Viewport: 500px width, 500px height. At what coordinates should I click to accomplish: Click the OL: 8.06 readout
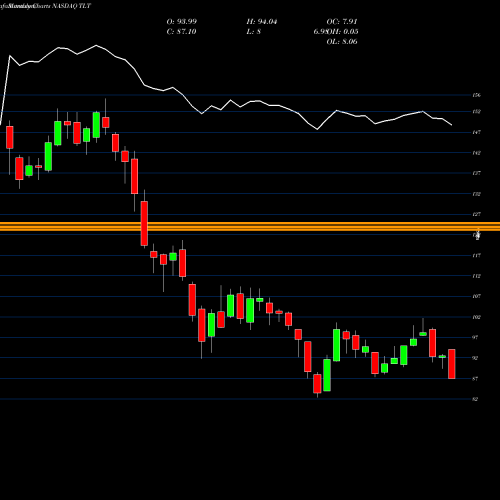click(342, 42)
